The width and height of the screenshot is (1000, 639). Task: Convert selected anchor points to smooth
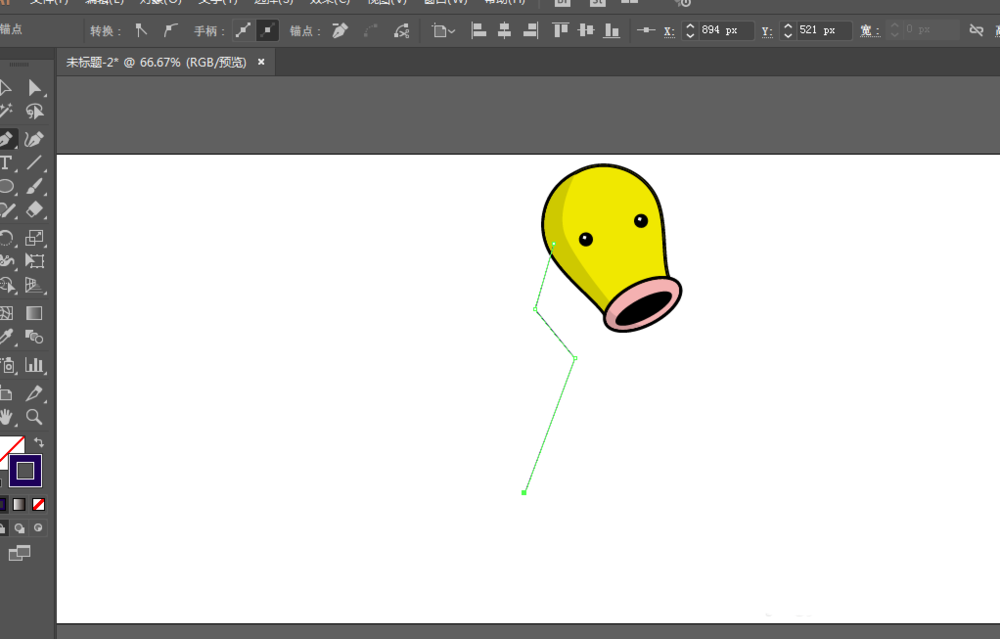171,31
